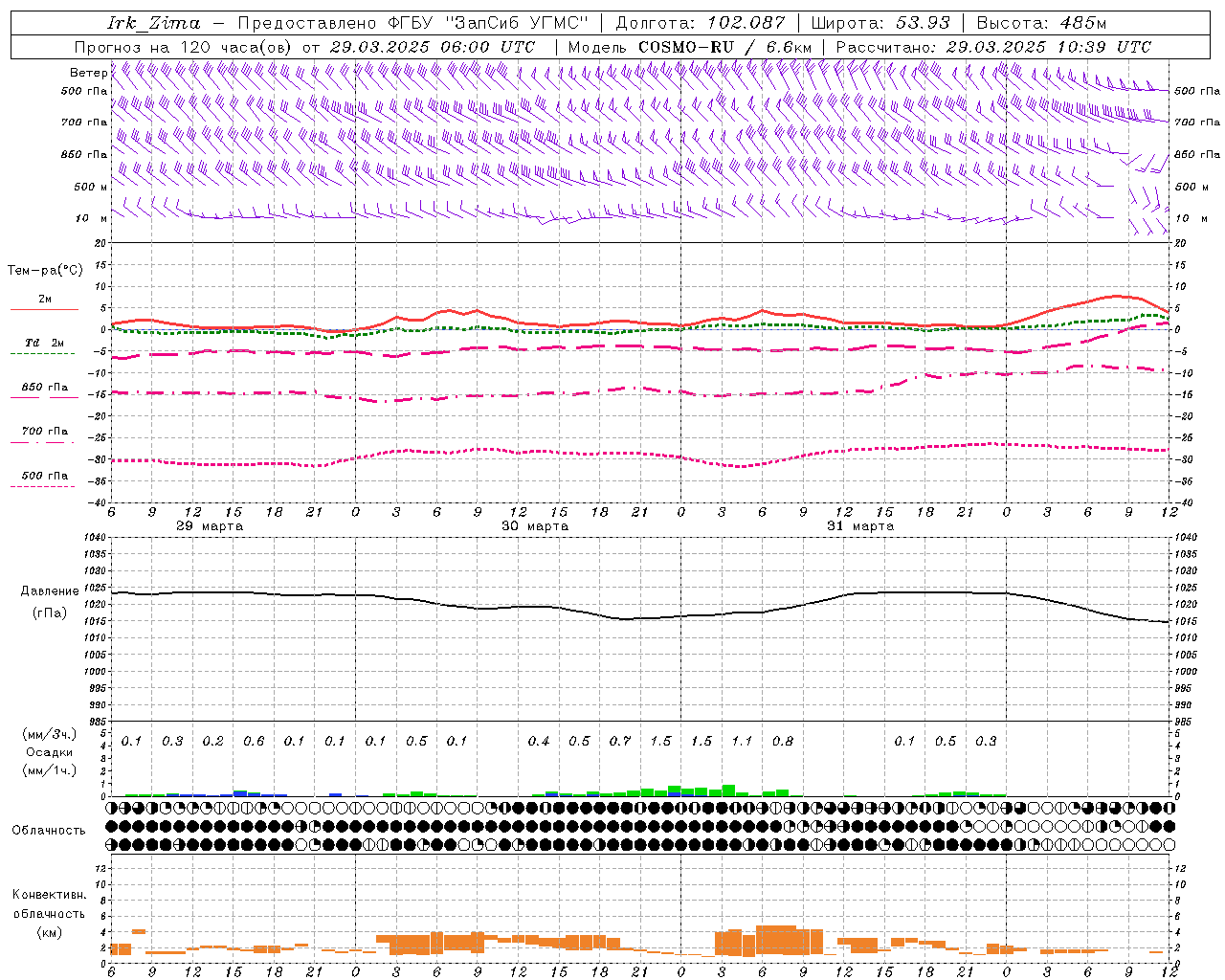Click the Осадки panel label
The width and height of the screenshot is (1225, 980).
(50, 752)
